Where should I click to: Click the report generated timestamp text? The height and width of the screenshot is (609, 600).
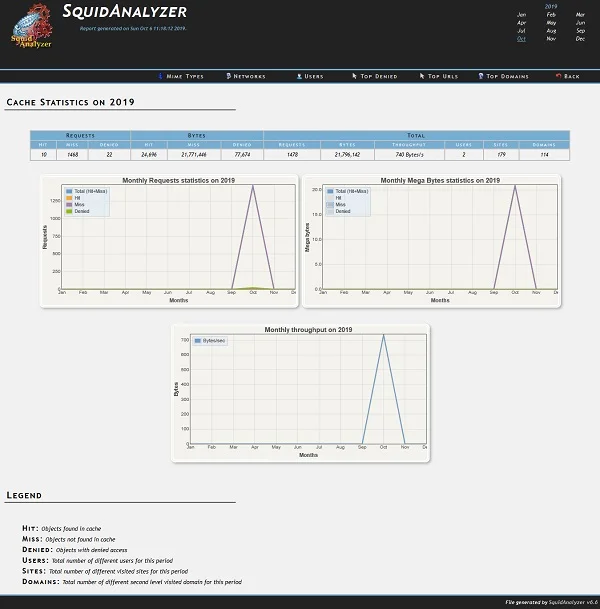133,28
